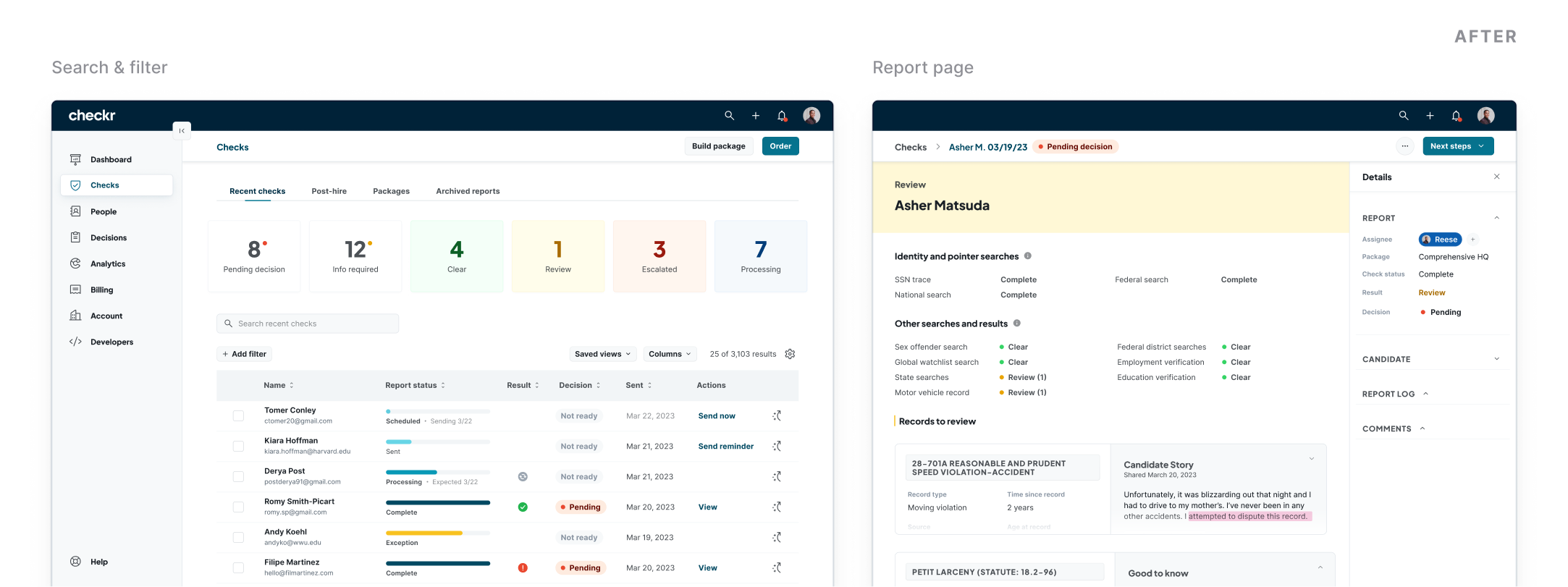Check the box for Romy Smith-Picart
Screen dimensions: 1568x587
(x=238, y=507)
